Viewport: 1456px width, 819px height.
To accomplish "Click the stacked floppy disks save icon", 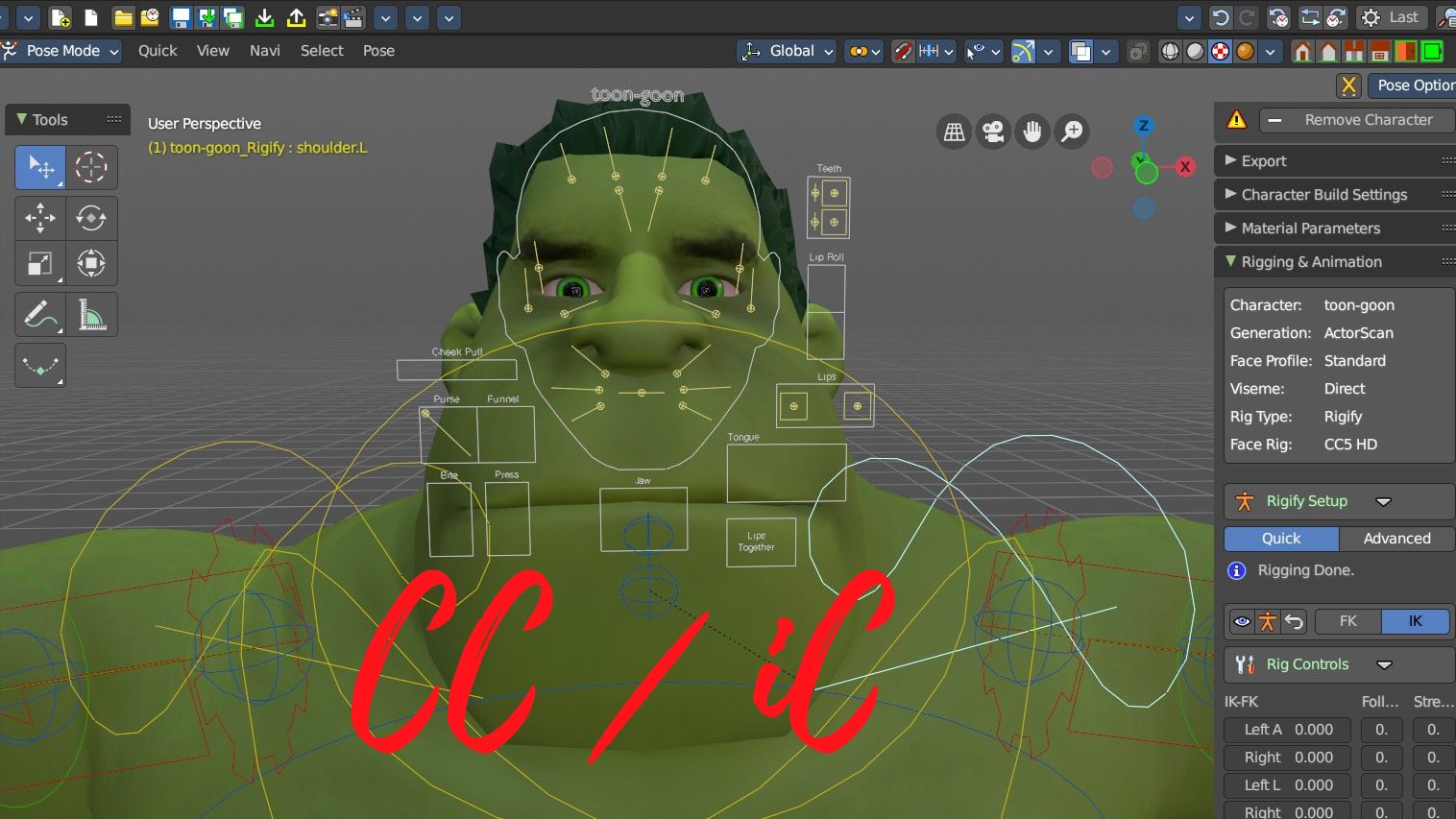I will [x=232, y=17].
